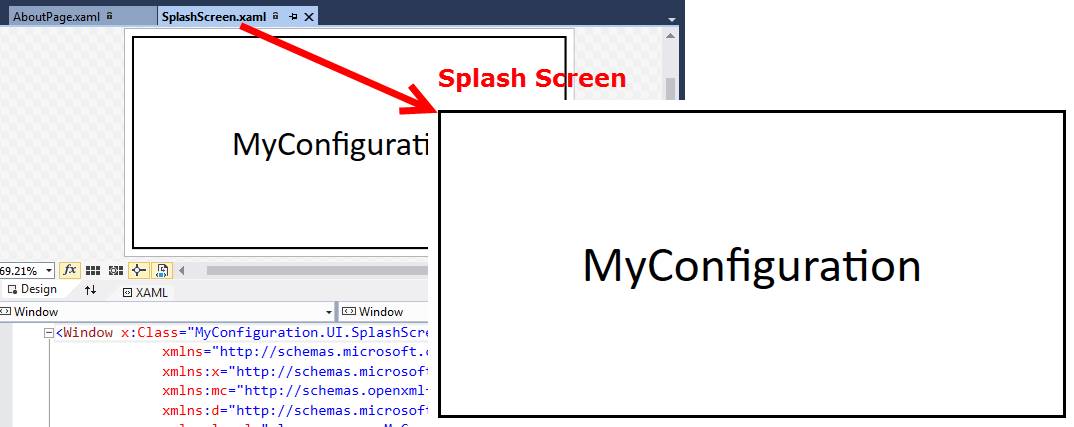The width and height of the screenshot is (1074, 427).
Task: Click the designer vertical scrollbar up arrow
Action: [671, 36]
